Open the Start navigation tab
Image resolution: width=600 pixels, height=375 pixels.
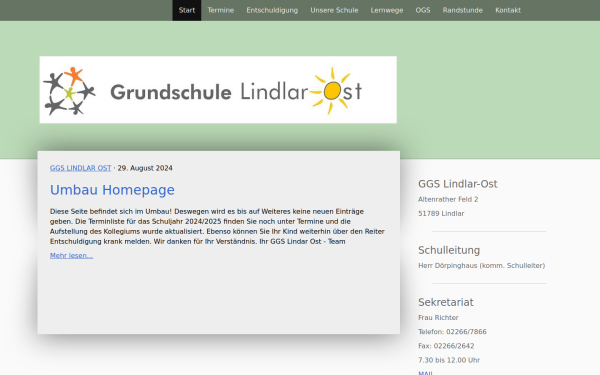[187, 10]
